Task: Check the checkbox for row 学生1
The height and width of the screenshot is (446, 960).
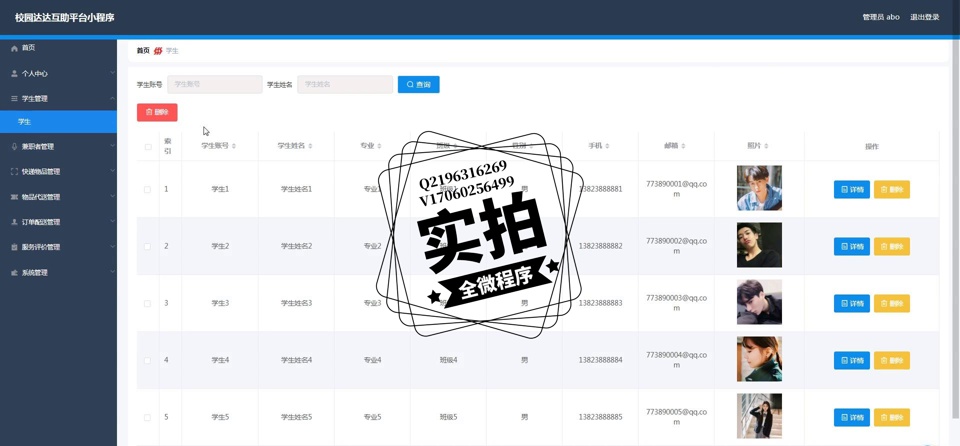Action: pyautogui.click(x=148, y=189)
